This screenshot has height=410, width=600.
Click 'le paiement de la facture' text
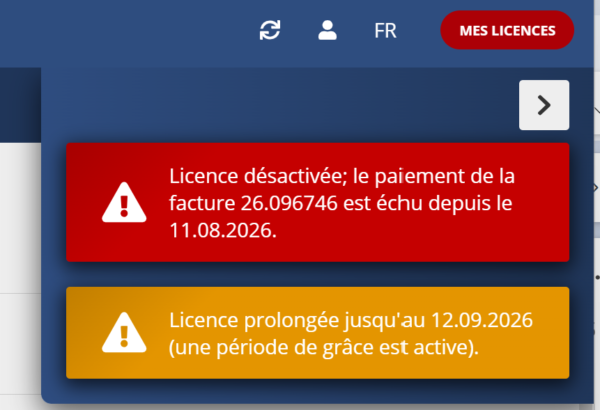coord(342,189)
